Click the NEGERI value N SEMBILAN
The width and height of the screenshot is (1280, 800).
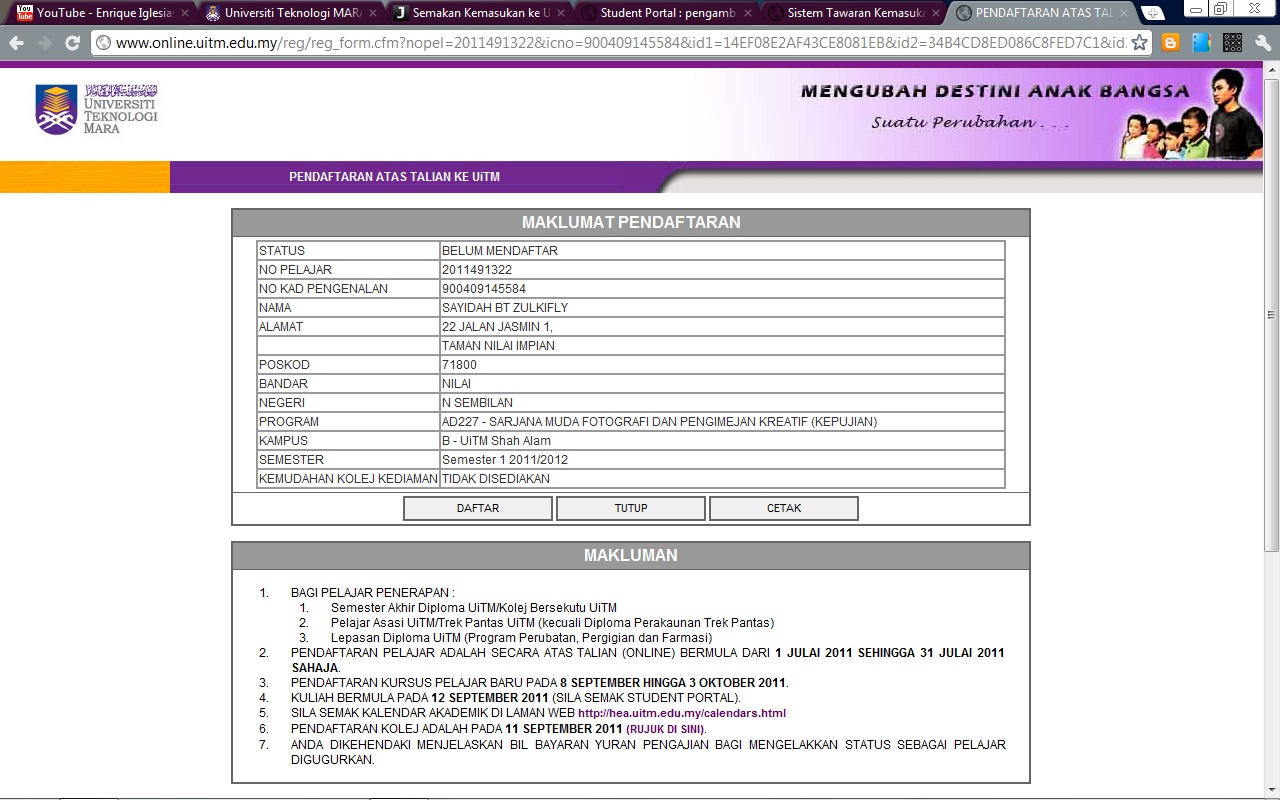(x=477, y=403)
